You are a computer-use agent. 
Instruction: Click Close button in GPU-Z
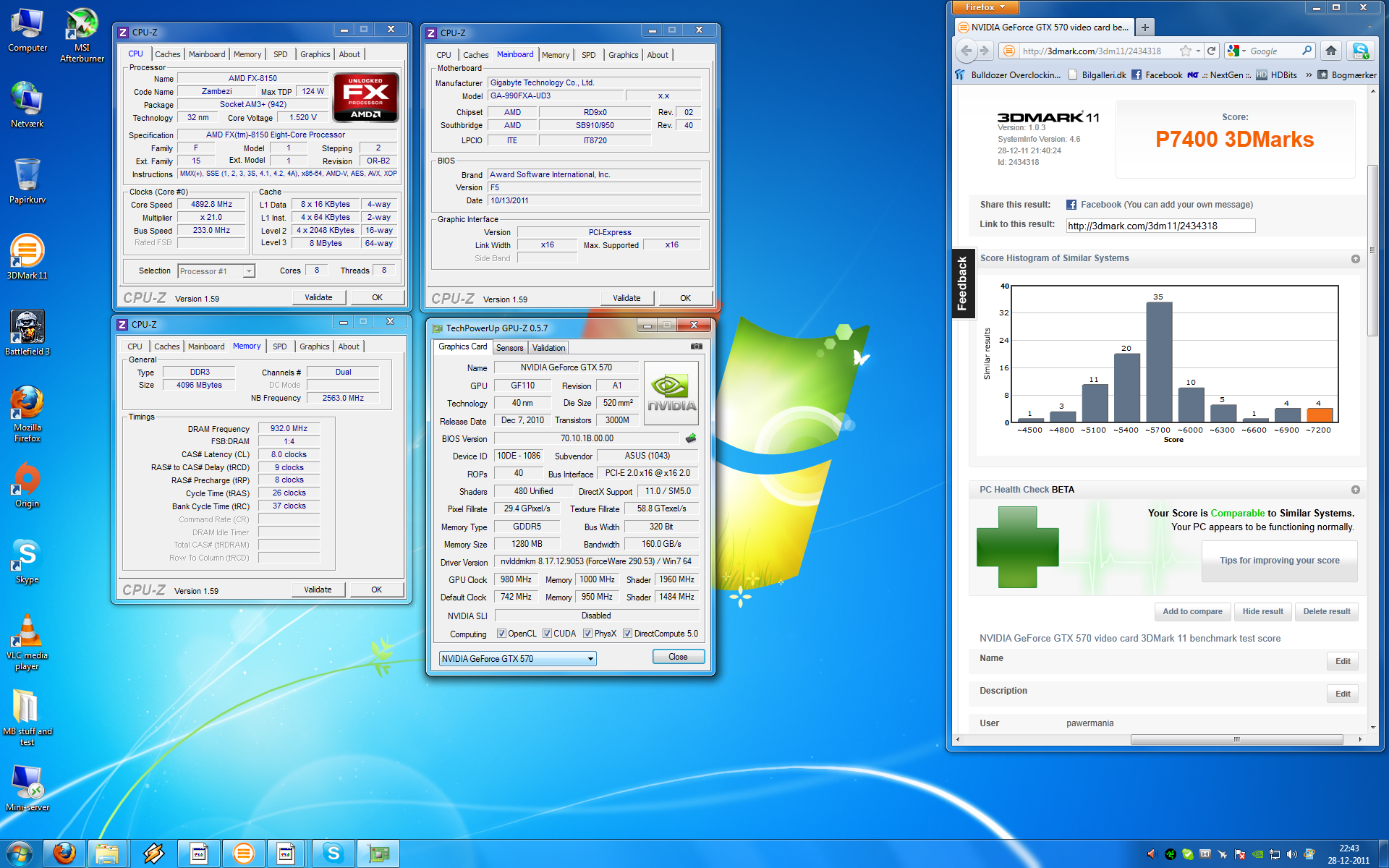pyautogui.click(x=678, y=657)
